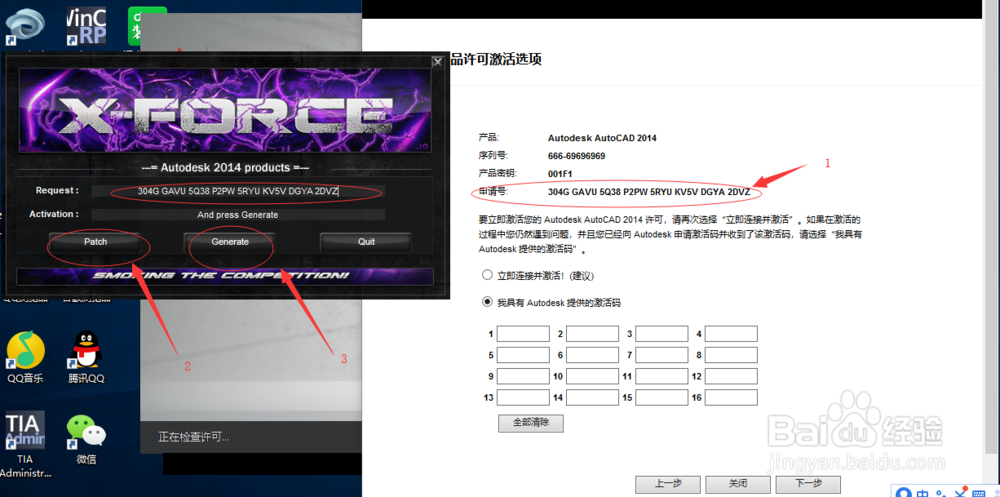
Task: Click the 全部清除 clear-all button
Action: [531, 423]
